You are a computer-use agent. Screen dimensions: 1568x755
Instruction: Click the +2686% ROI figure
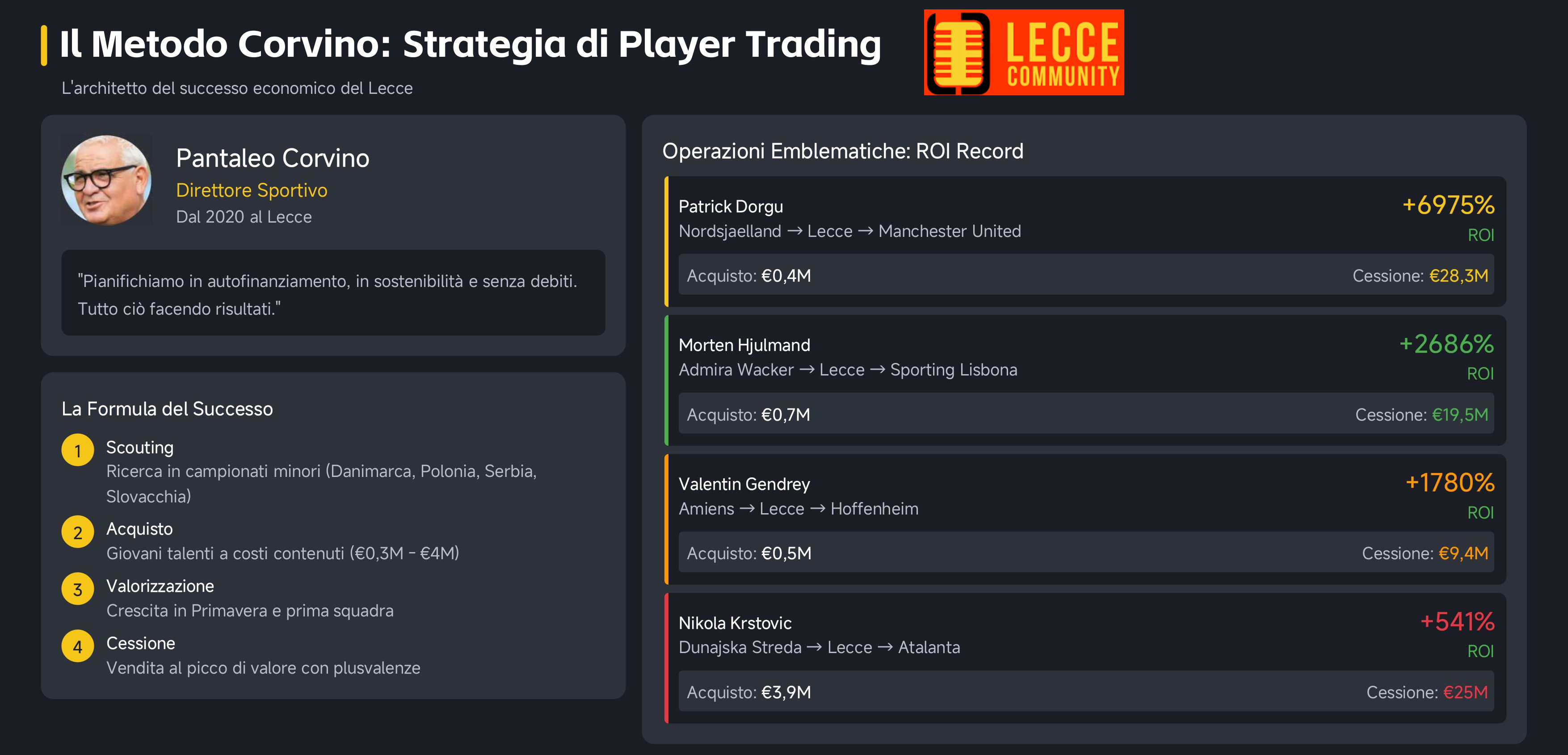(1446, 344)
